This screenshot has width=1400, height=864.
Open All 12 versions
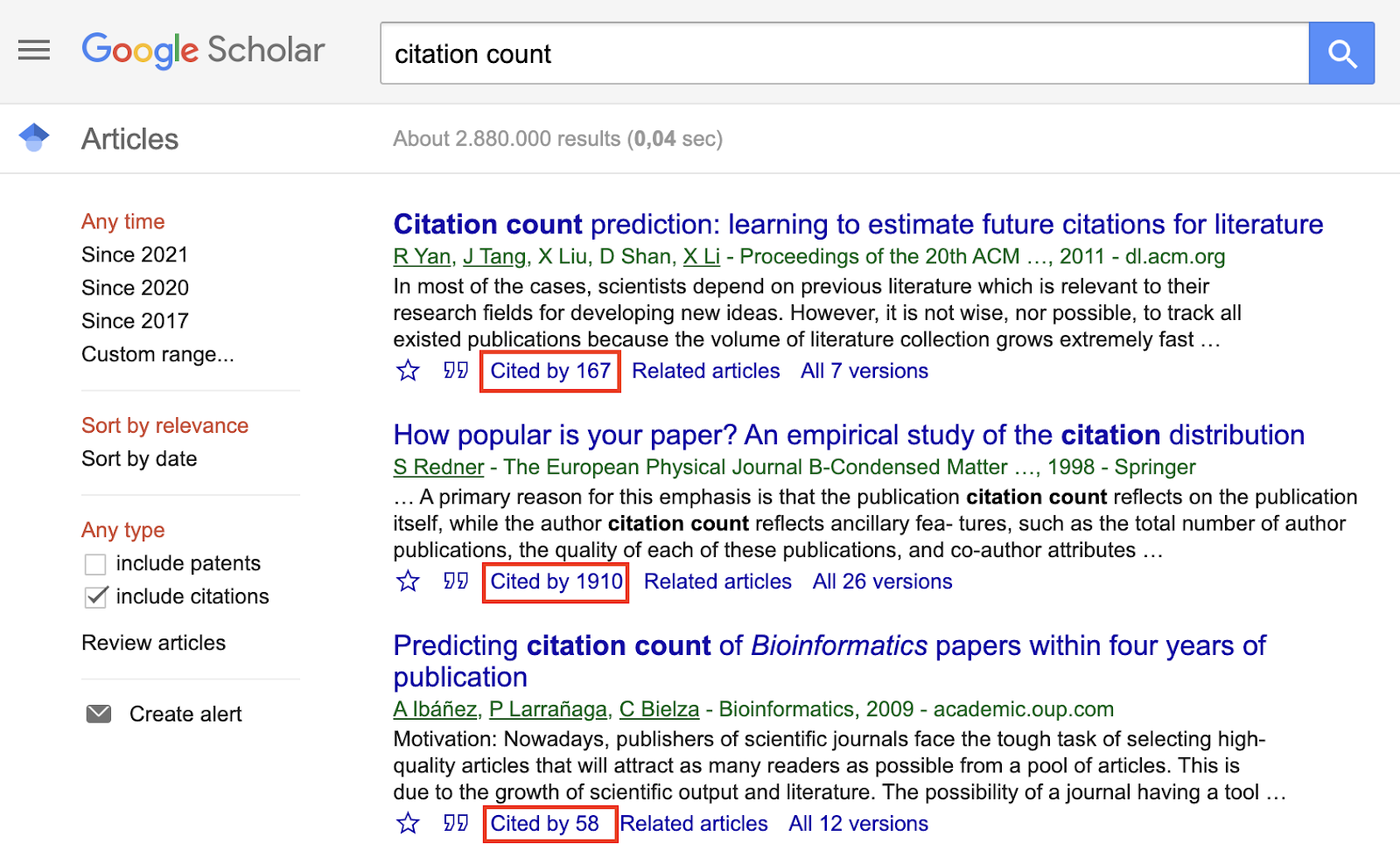click(x=858, y=824)
